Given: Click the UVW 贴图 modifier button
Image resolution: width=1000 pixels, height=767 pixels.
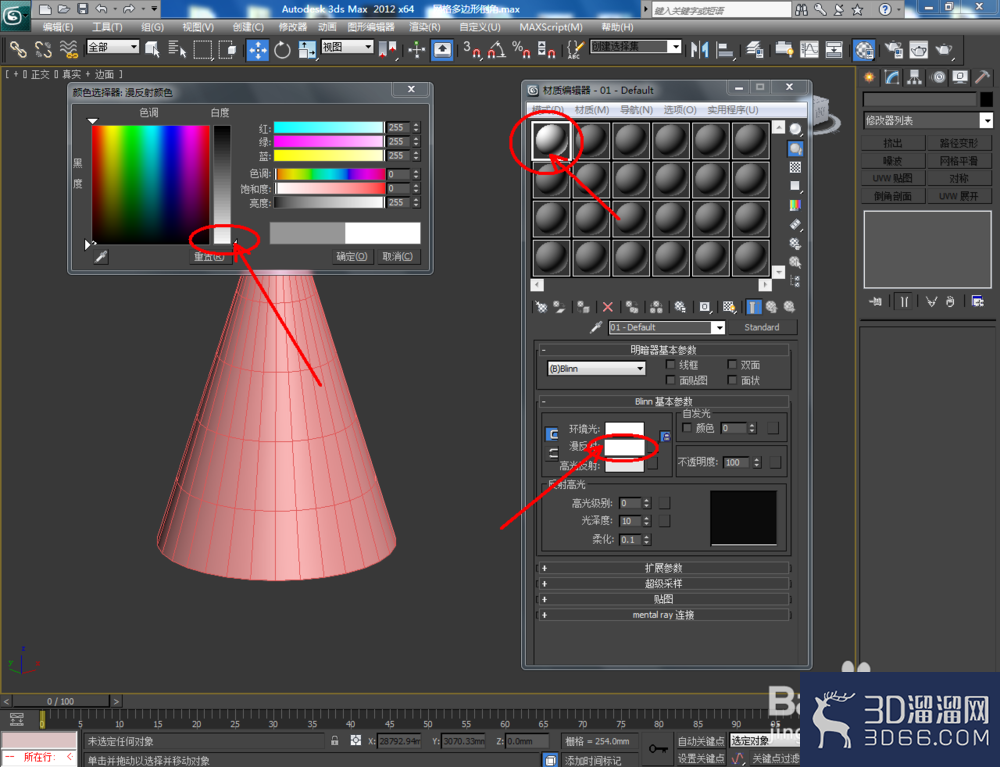Looking at the screenshot, I should tap(893, 179).
